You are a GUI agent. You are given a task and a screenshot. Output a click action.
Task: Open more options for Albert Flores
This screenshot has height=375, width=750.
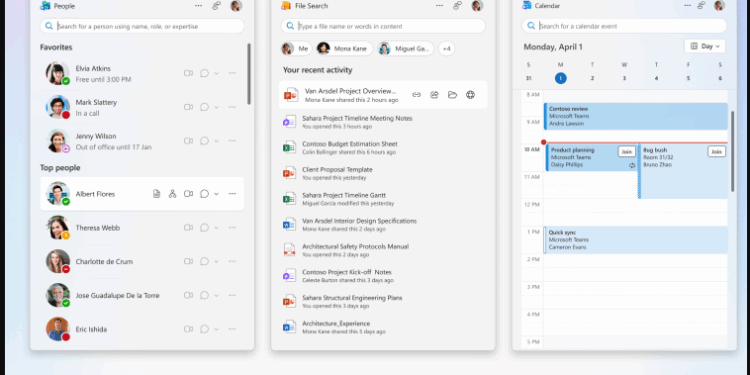(x=232, y=194)
